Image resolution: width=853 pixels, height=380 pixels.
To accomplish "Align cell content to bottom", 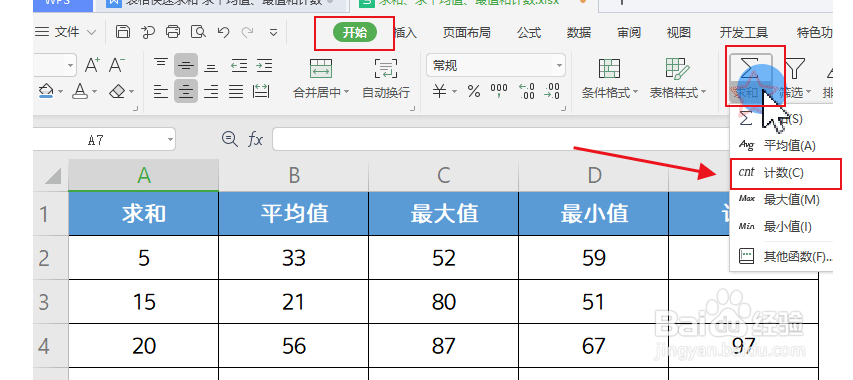I will tap(211, 66).
